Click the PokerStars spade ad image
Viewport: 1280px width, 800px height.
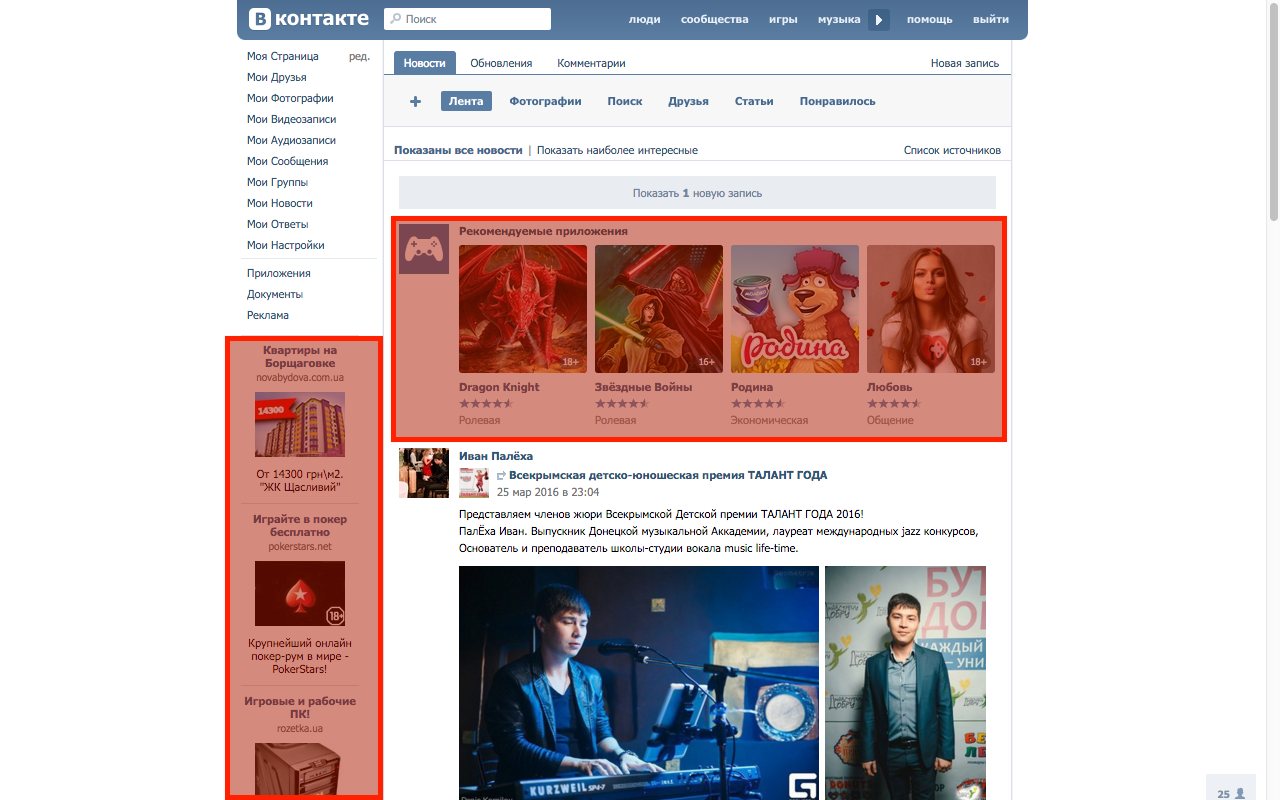click(300, 593)
